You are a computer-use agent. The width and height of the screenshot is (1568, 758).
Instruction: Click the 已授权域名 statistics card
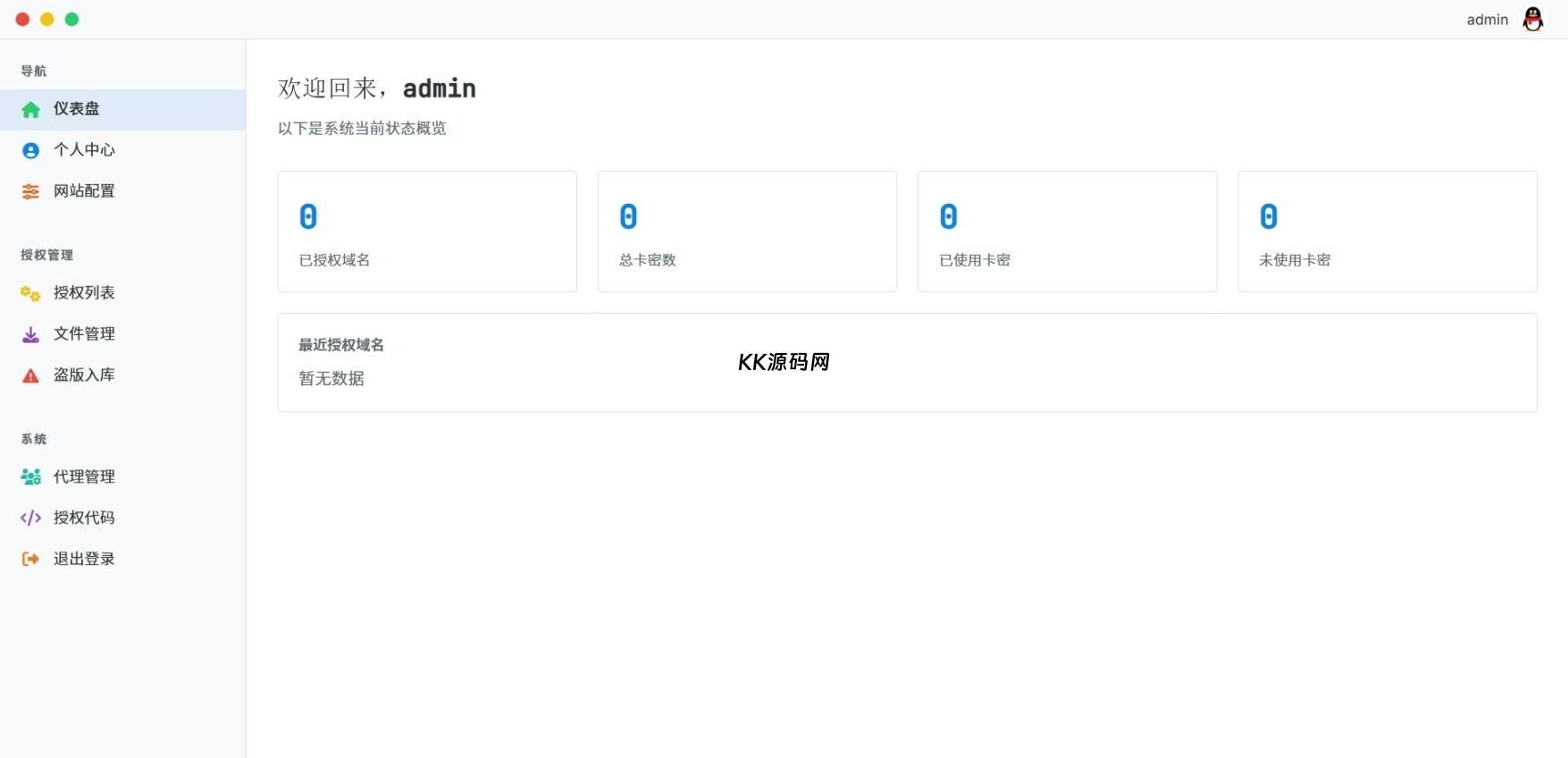pos(427,232)
